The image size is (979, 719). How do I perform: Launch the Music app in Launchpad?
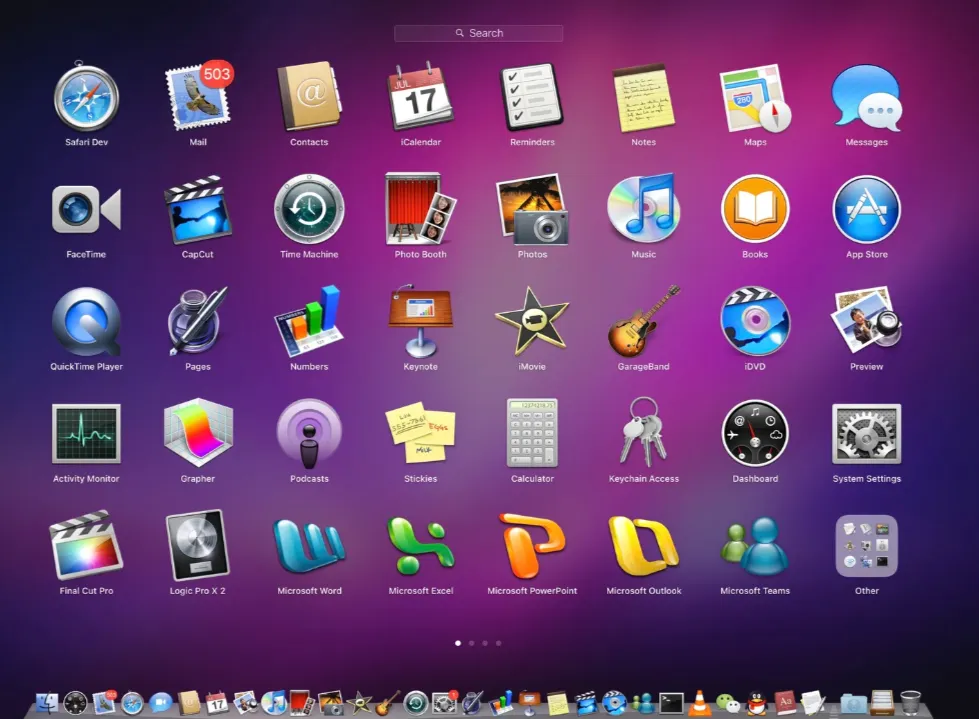(x=644, y=208)
